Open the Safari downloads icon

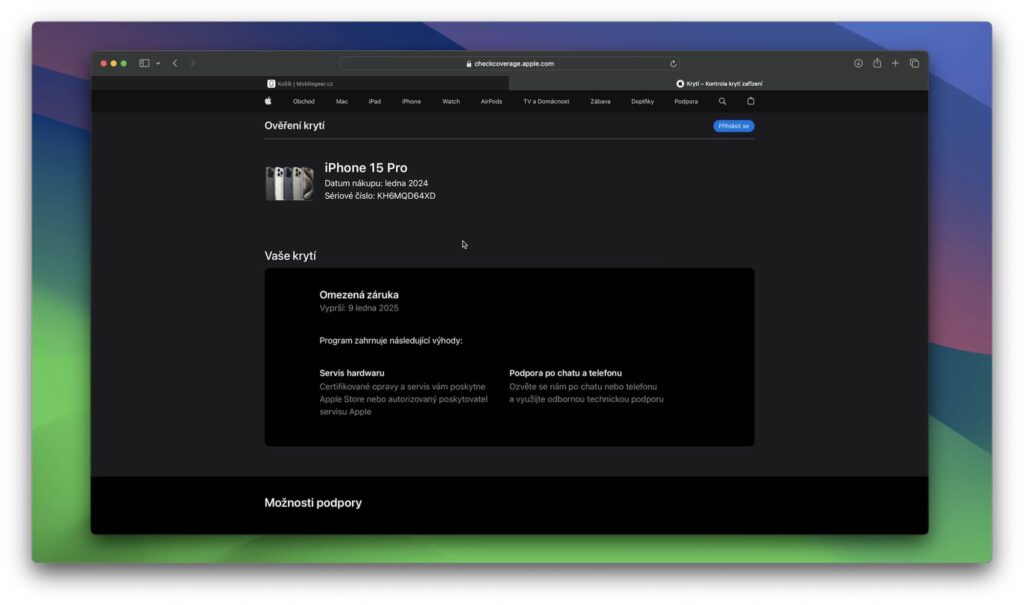(x=858, y=63)
